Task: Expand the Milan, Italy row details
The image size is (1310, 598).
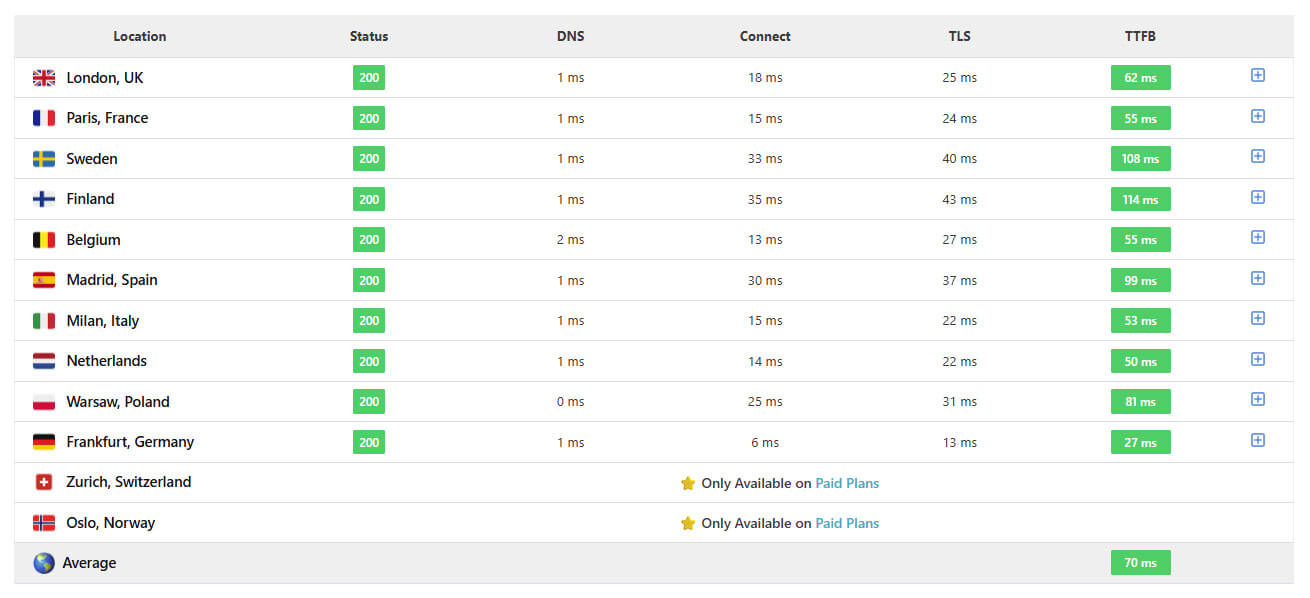Action: [x=1258, y=318]
